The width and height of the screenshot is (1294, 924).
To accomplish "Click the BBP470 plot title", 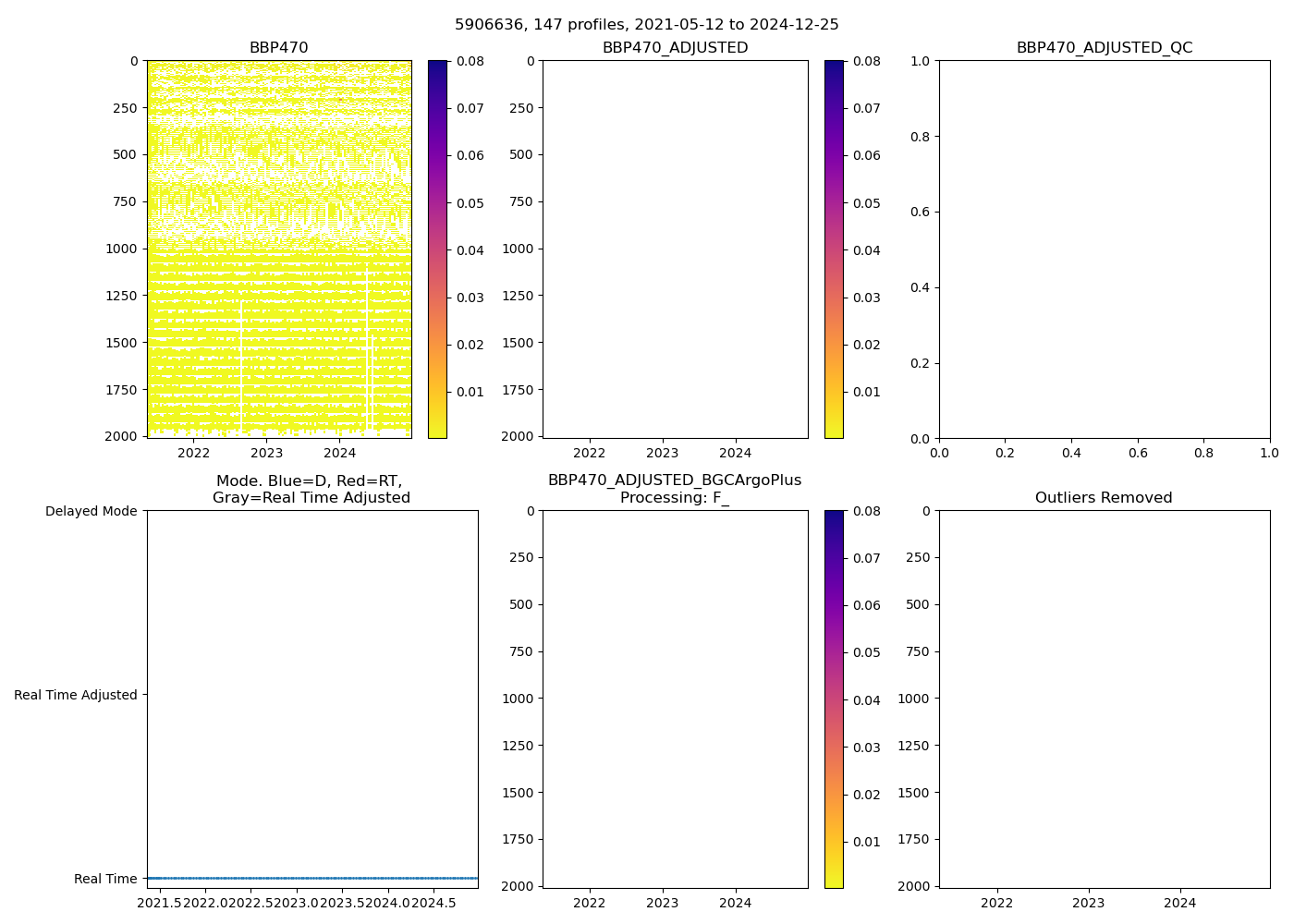I will coord(278,48).
